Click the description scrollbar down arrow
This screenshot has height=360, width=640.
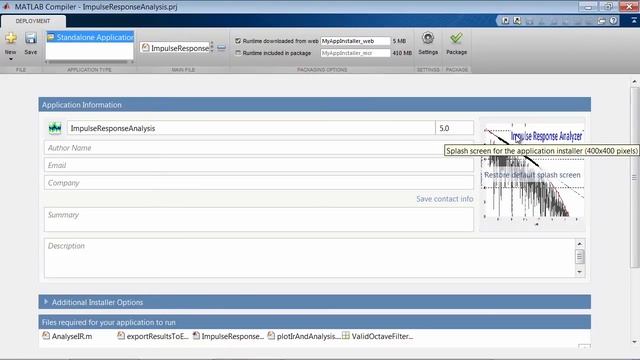click(580, 272)
